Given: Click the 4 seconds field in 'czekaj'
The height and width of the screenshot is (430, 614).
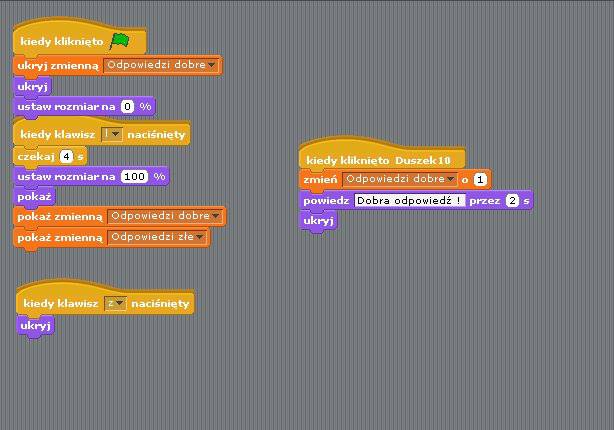Looking at the screenshot, I should (x=66, y=156).
